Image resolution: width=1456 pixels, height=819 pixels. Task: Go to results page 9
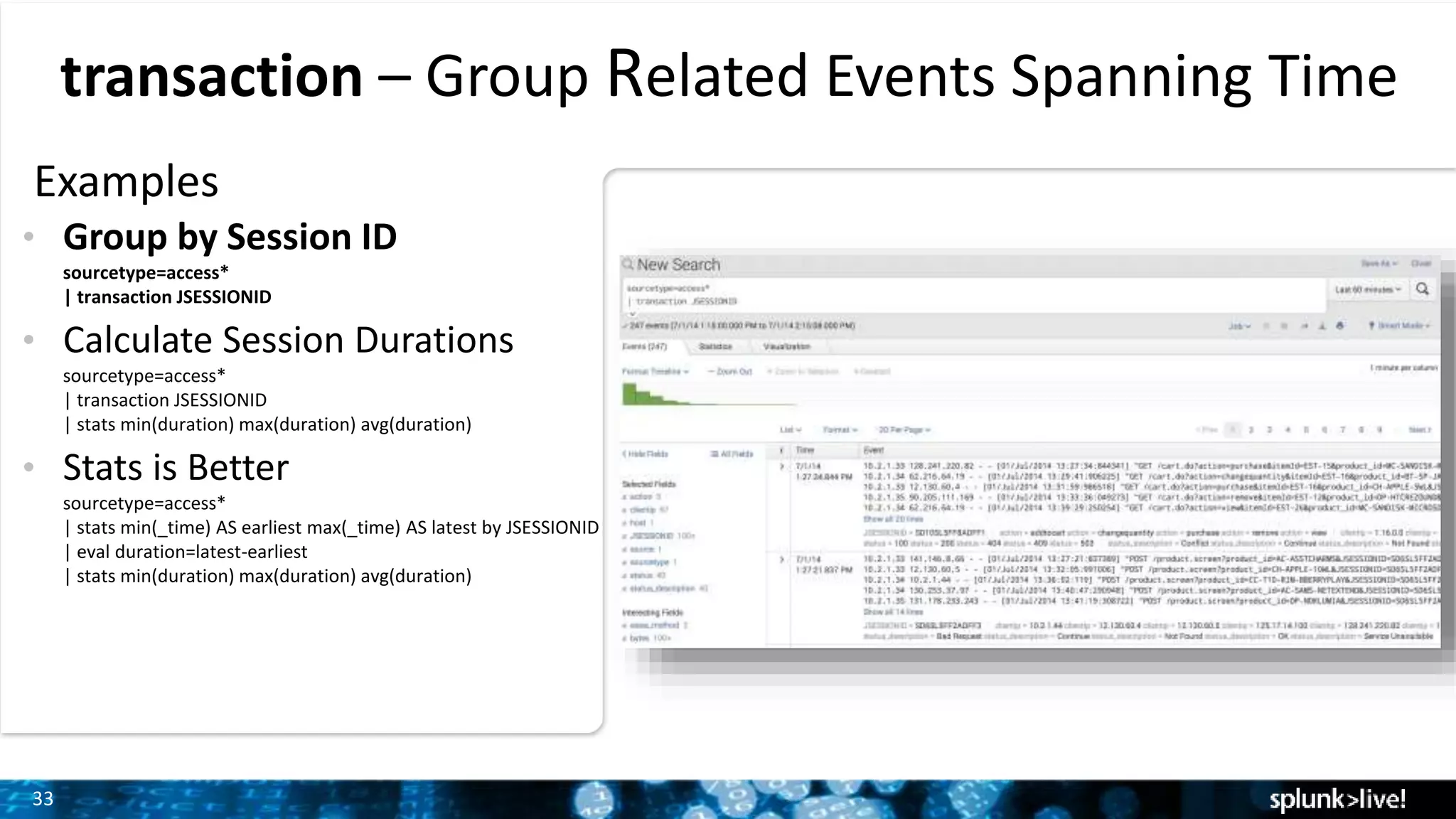coord(1379,429)
